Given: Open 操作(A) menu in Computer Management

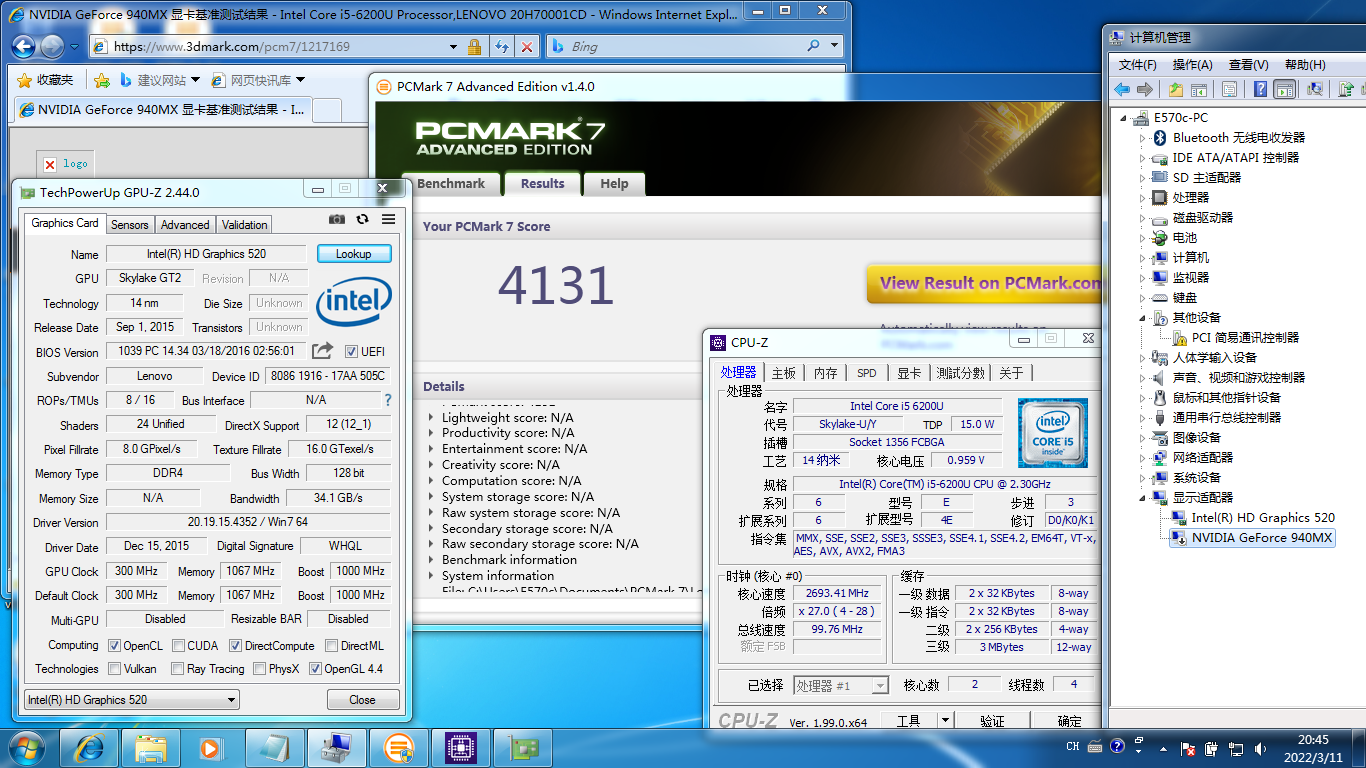Looking at the screenshot, I should (1192, 64).
